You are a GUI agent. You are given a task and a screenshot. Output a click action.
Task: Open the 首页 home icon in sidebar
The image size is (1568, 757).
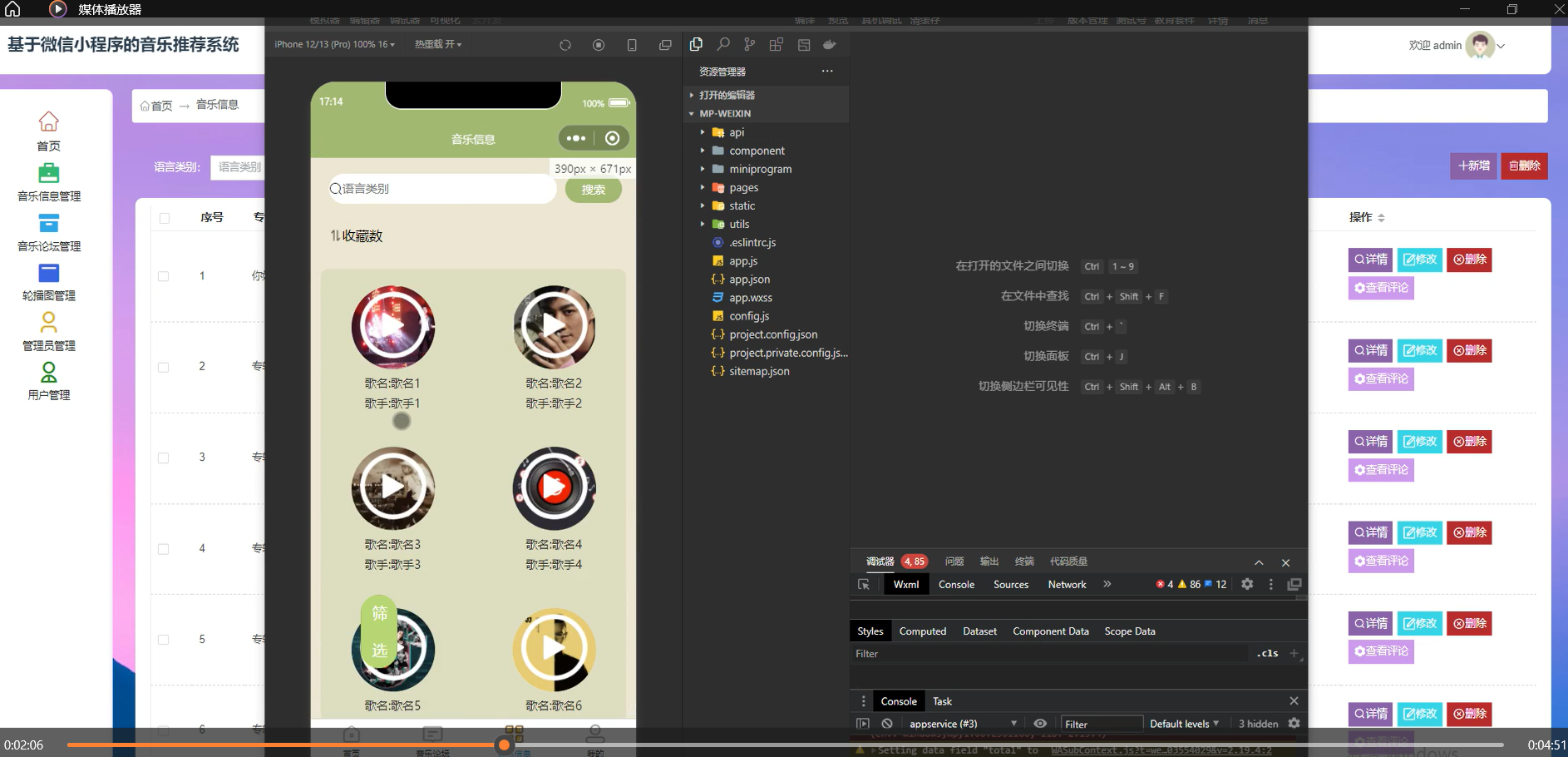pos(49,122)
